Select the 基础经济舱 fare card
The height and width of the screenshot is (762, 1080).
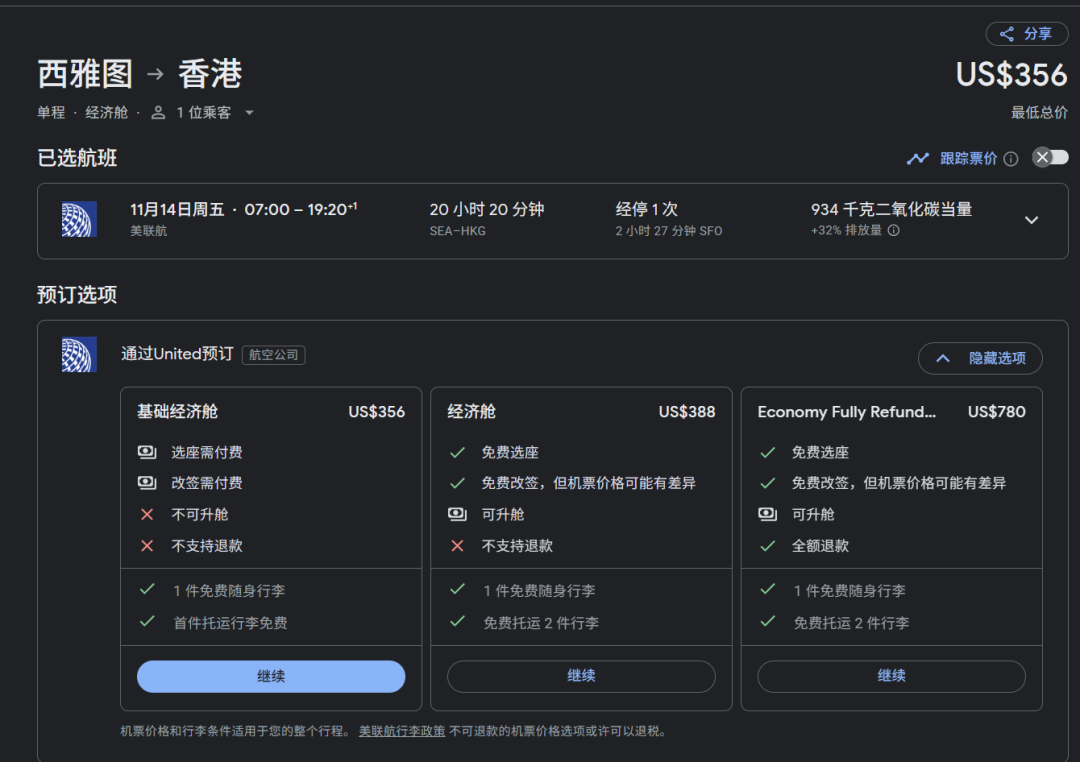[270, 500]
